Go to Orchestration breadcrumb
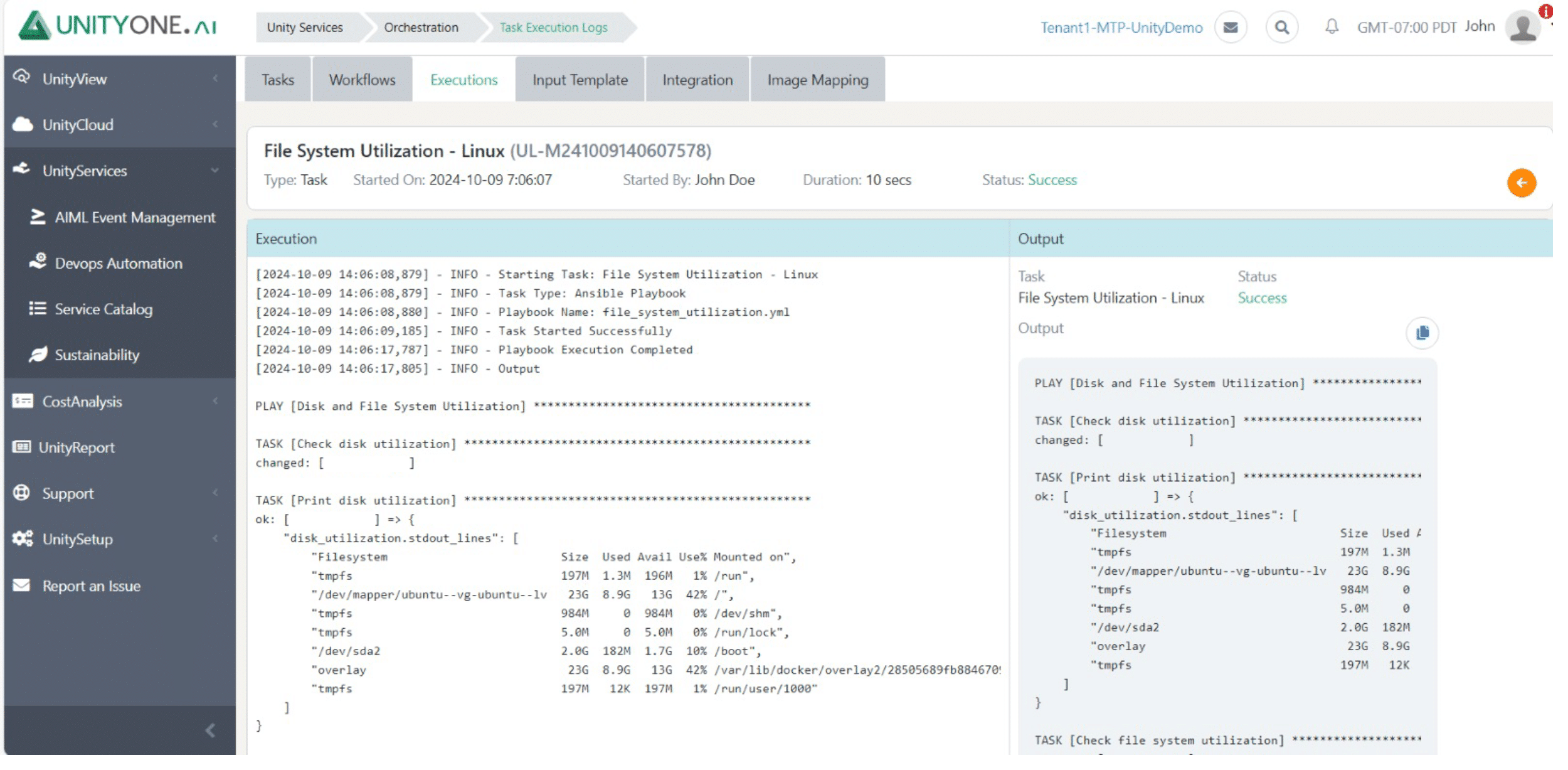 pos(421,28)
